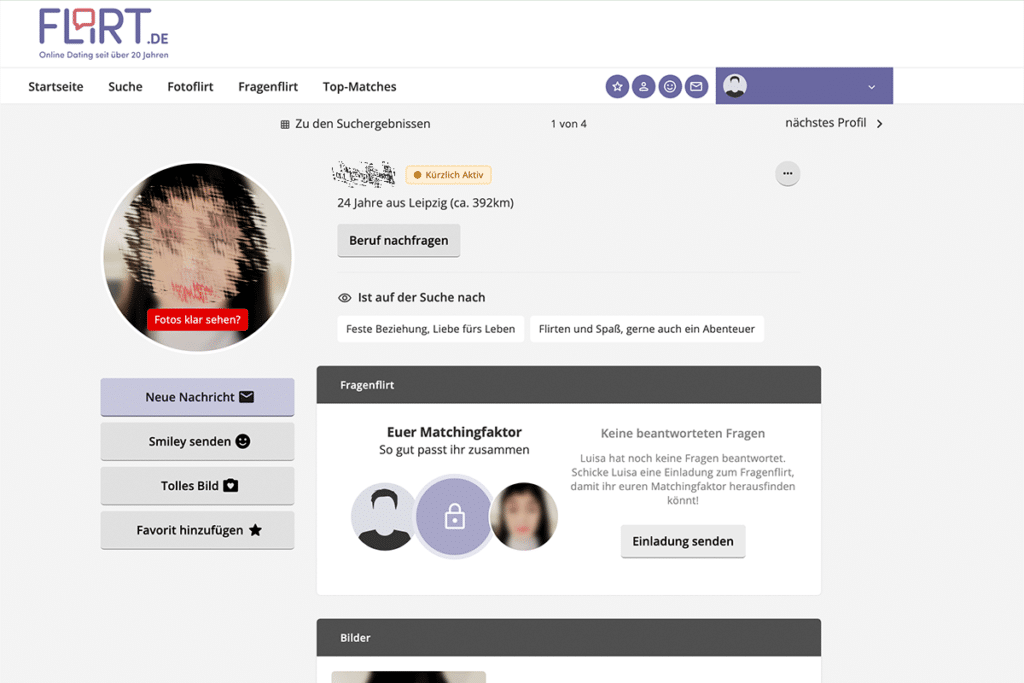
Task: Check messages using the envelope icon
Action: [696, 86]
